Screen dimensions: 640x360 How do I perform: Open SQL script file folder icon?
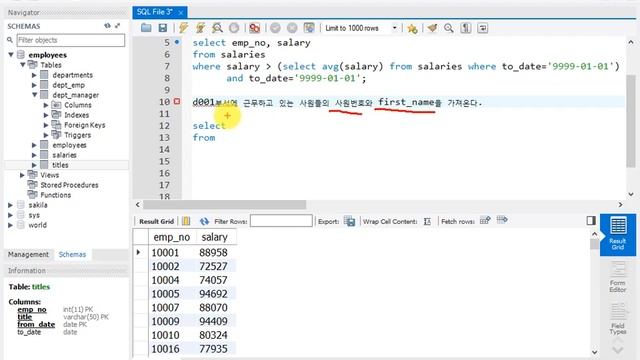(x=146, y=28)
